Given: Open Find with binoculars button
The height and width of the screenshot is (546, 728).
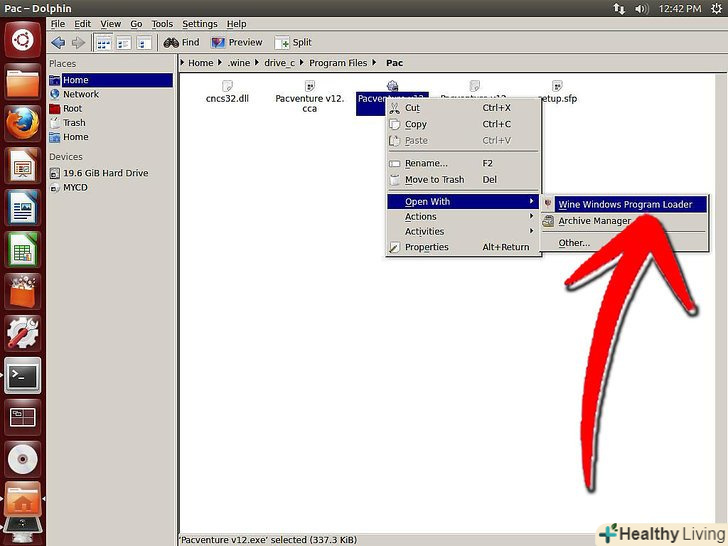Looking at the screenshot, I should coord(182,43).
